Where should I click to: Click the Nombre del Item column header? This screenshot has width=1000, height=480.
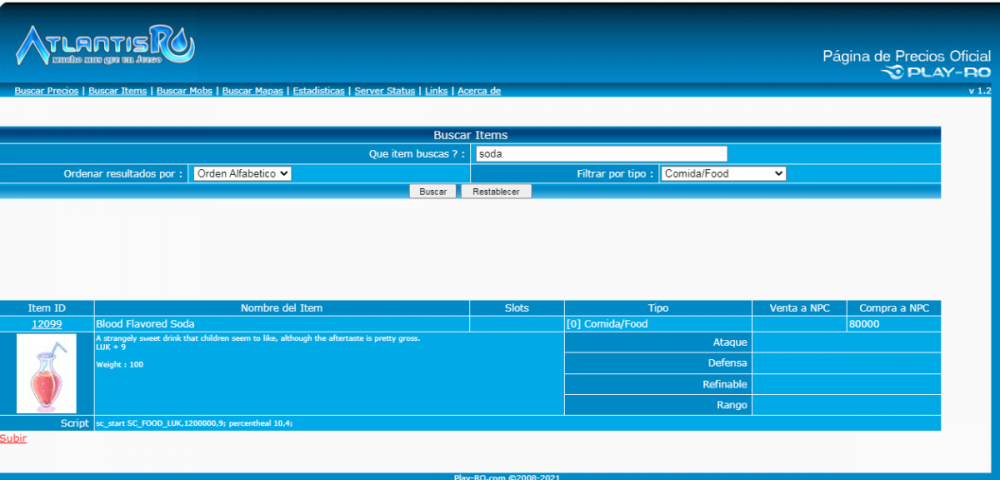click(x=281, y=308)
